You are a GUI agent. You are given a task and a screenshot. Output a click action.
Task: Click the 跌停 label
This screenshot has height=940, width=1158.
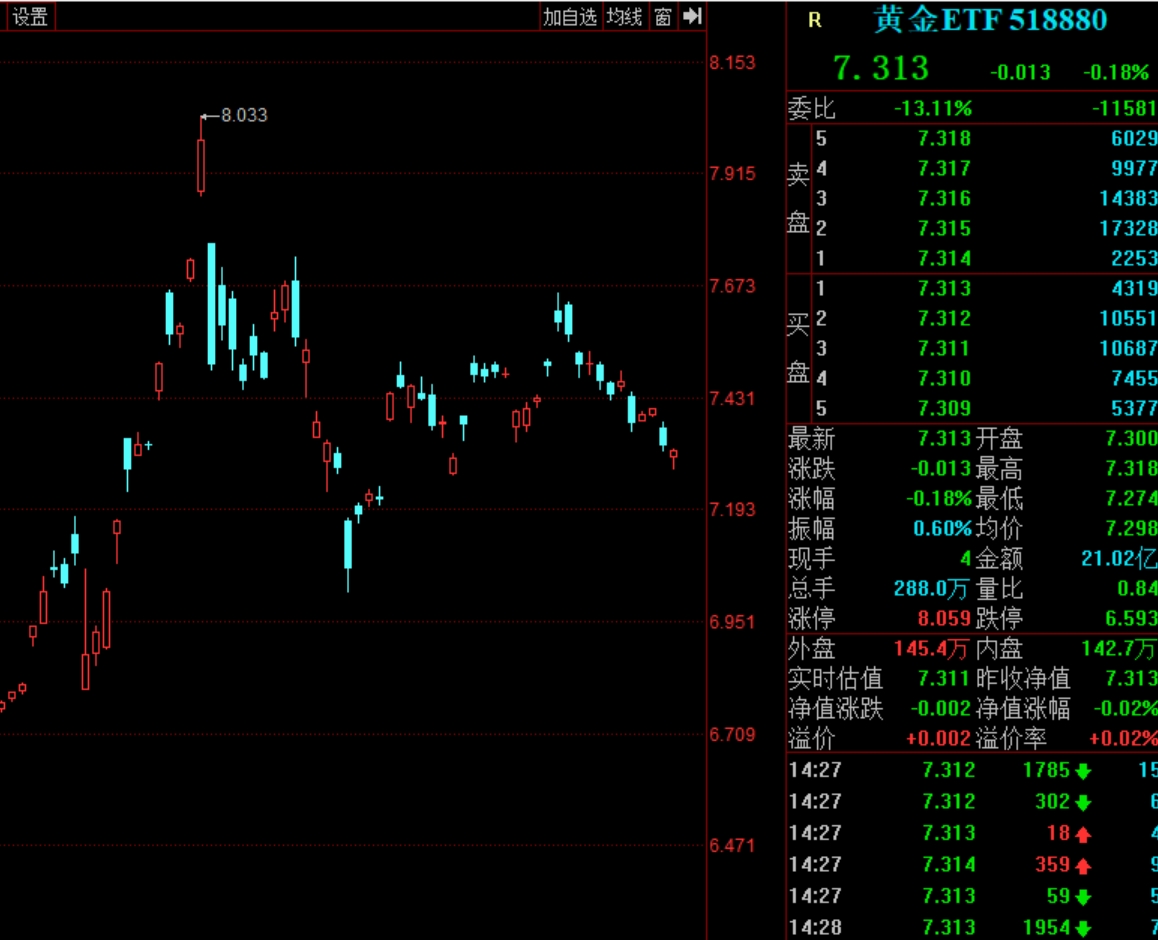999,618
